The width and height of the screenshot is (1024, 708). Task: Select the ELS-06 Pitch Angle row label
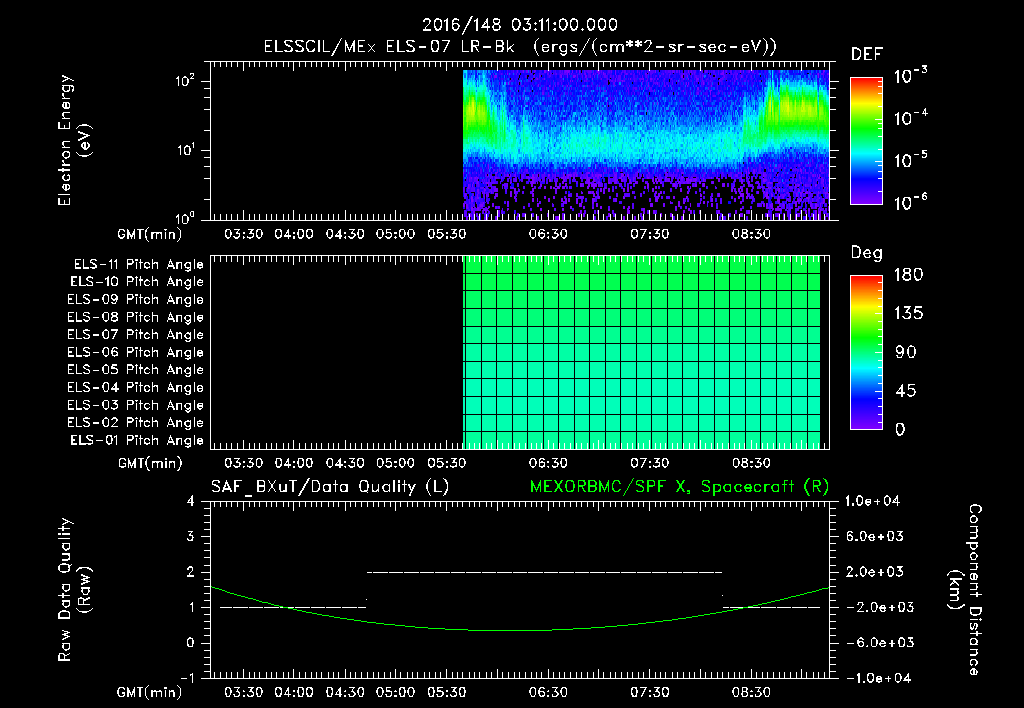click(x=135, y=353)
